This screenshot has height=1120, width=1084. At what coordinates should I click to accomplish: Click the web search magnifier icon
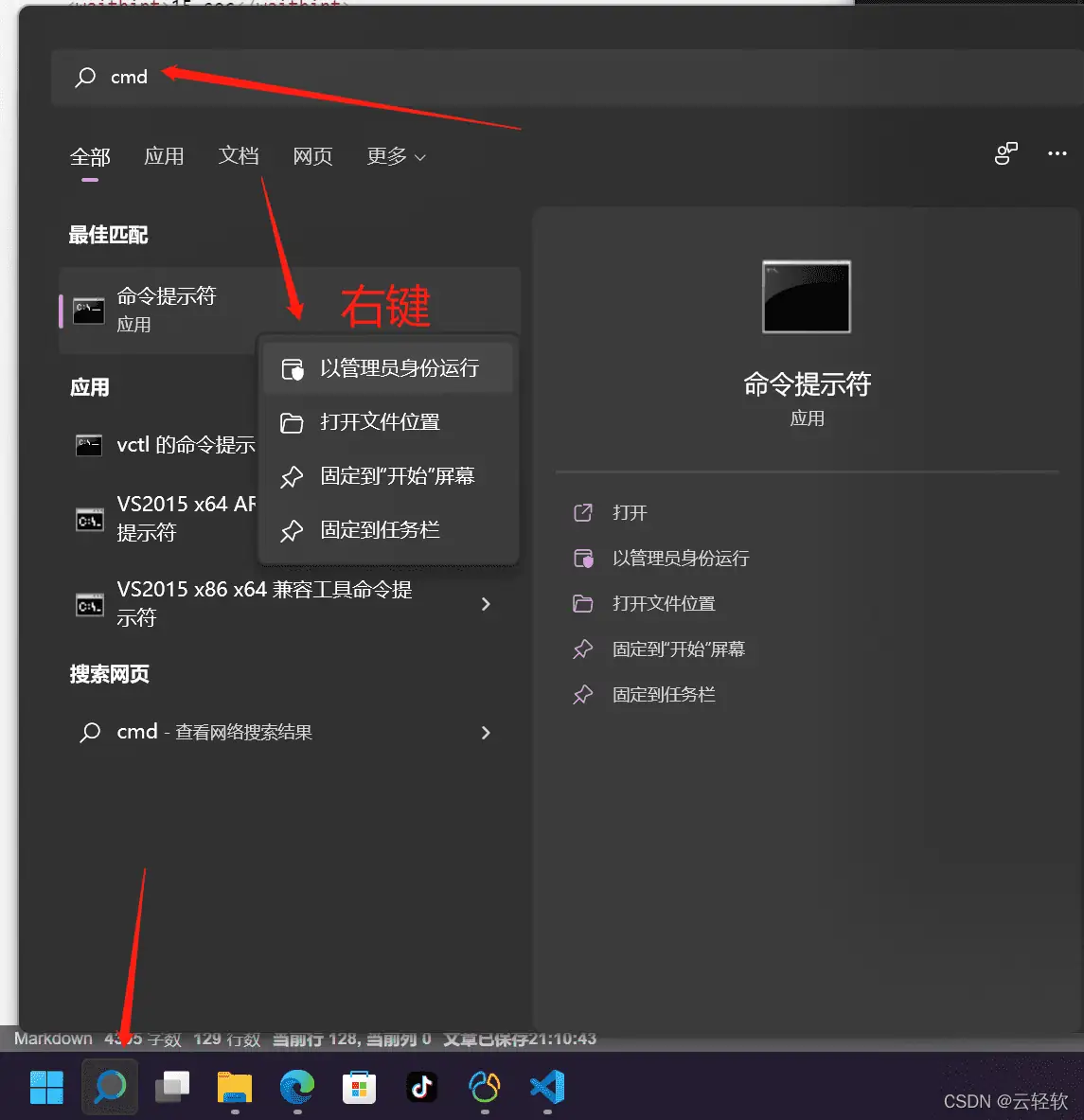click(x=90, y=732)
